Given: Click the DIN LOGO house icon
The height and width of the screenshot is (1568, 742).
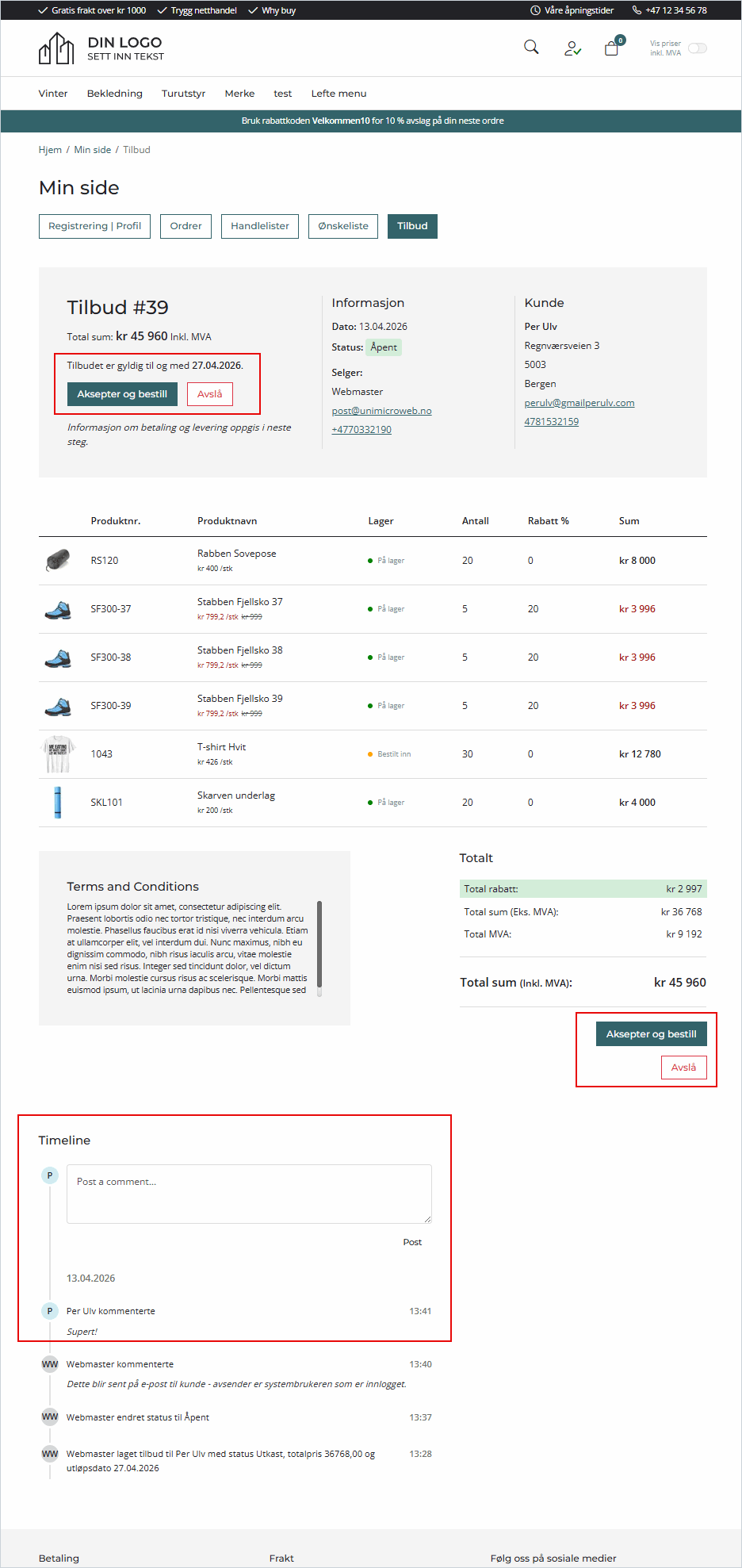Looking at the screenshot, I should [x=56, y=48].
